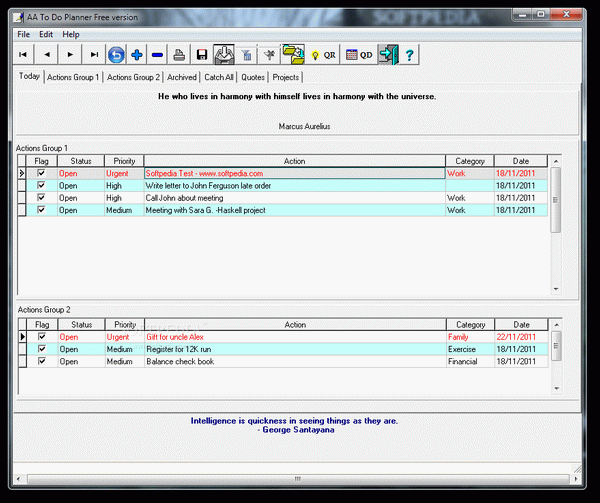The height and width of the screenshot is (503, 600).
Task: Select 'Balance check book' action cell
Action: click(295, 361)
